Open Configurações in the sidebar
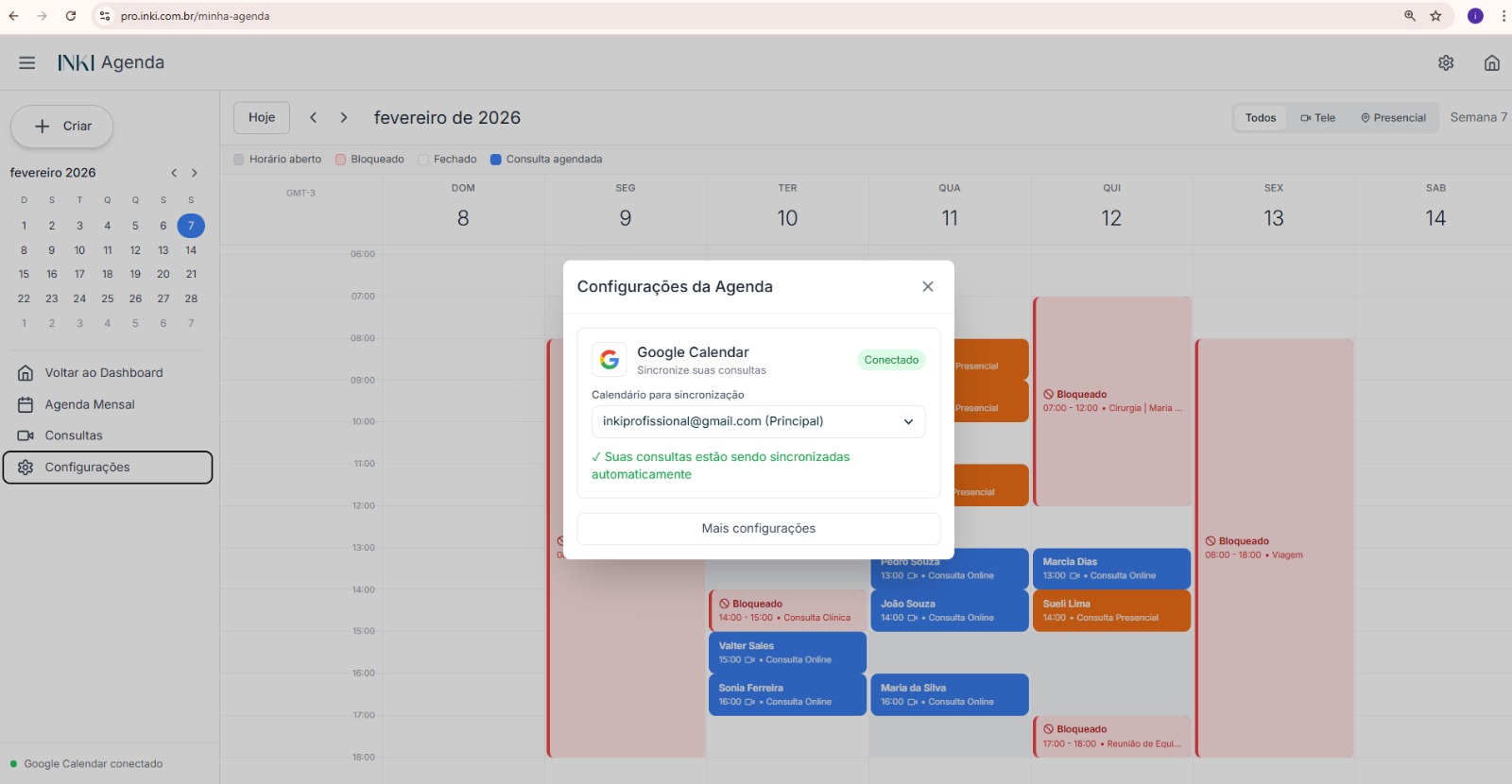This screenshot has height=784, width=1512. click(x=108, y=468)
